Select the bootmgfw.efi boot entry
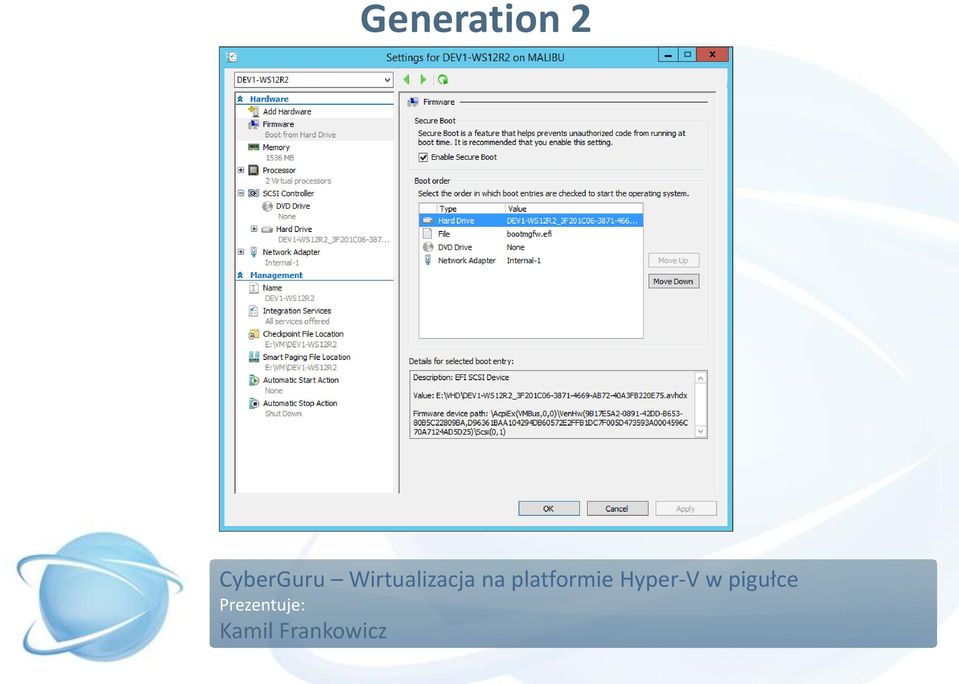 click(529, 234)
